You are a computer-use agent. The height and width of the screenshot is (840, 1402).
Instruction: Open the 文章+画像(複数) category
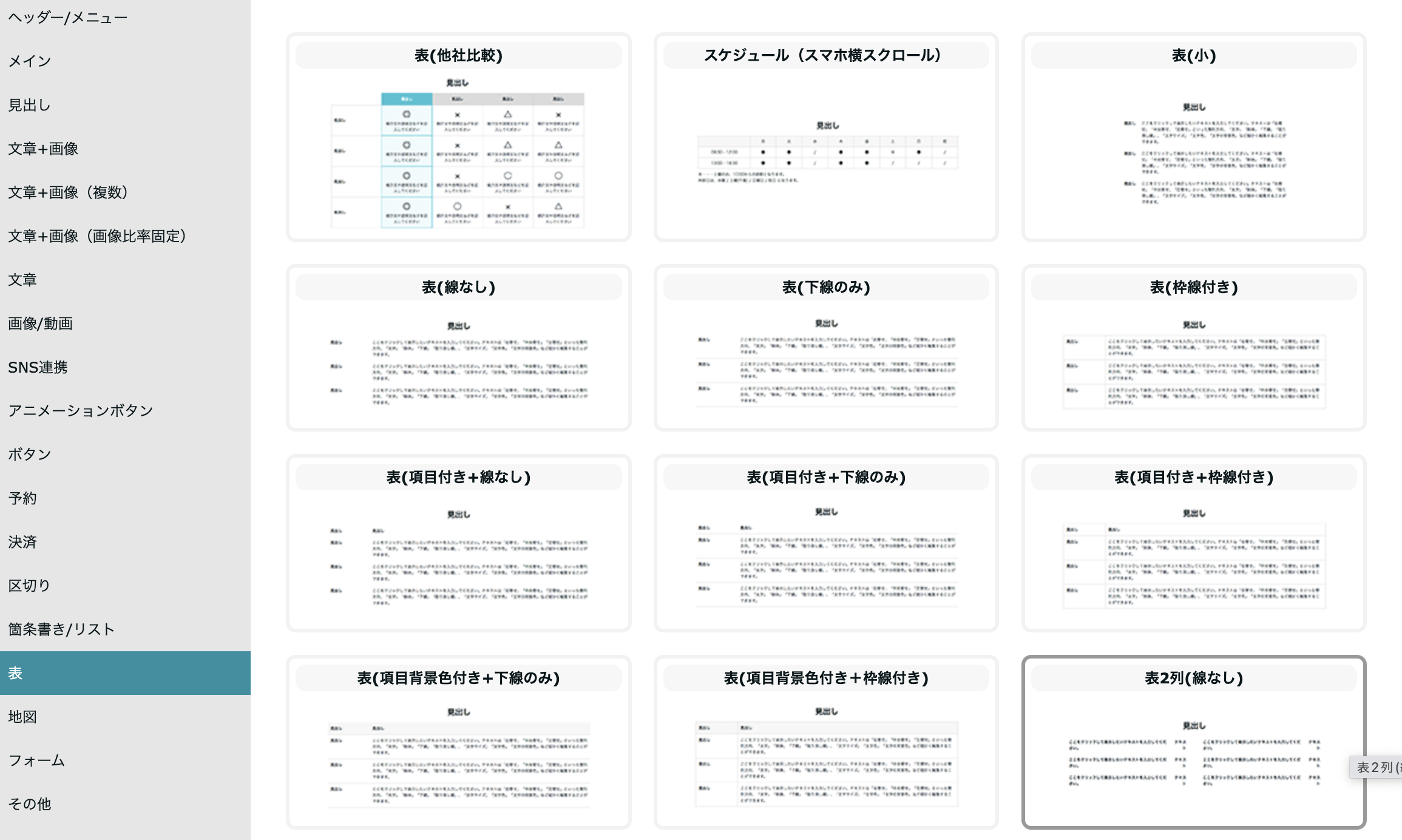(68, 192)
